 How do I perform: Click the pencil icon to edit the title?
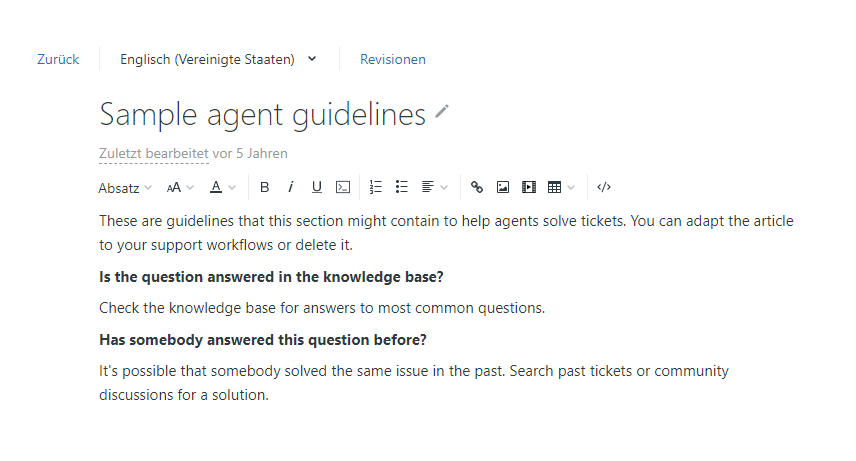[x=442, y=112]
